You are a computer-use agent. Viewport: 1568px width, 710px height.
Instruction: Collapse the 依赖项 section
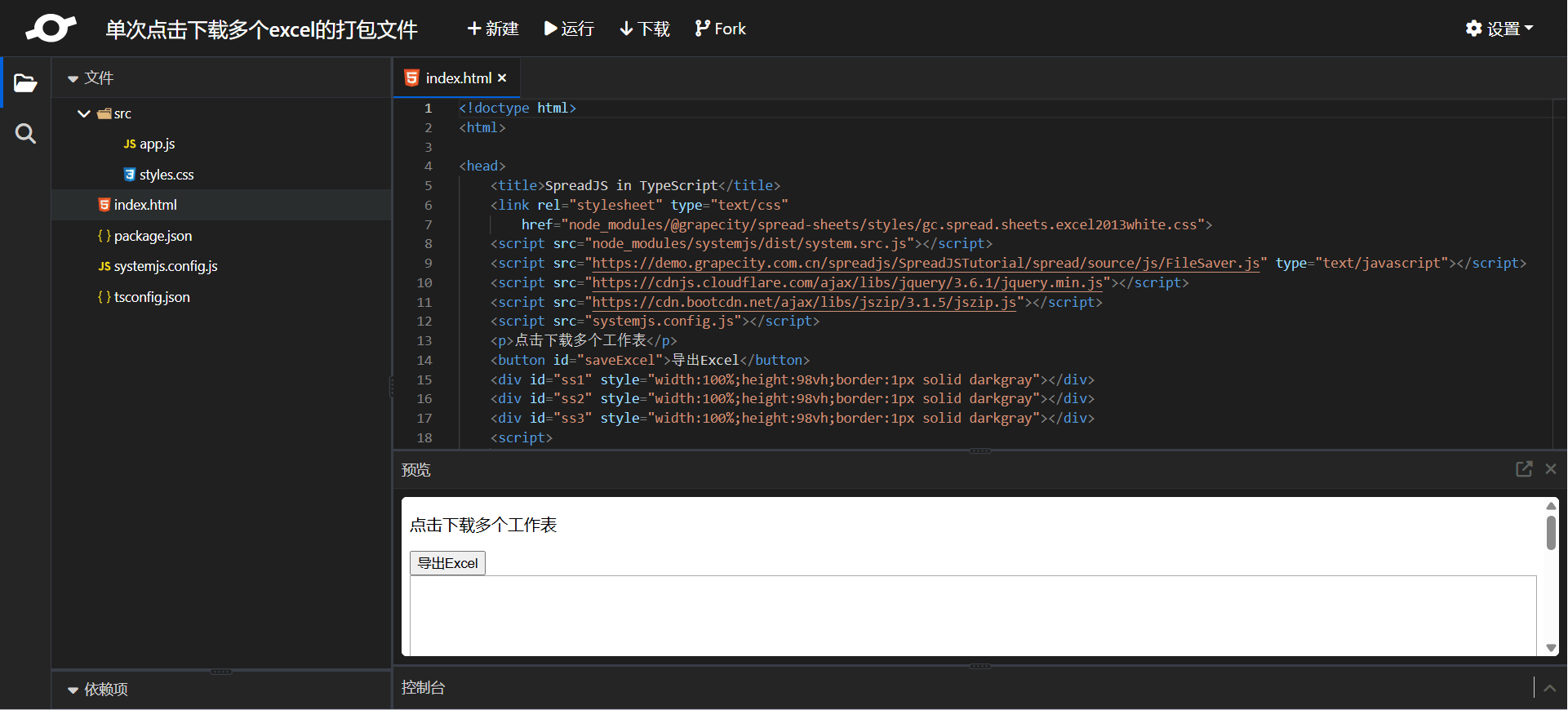coord(73,690)
